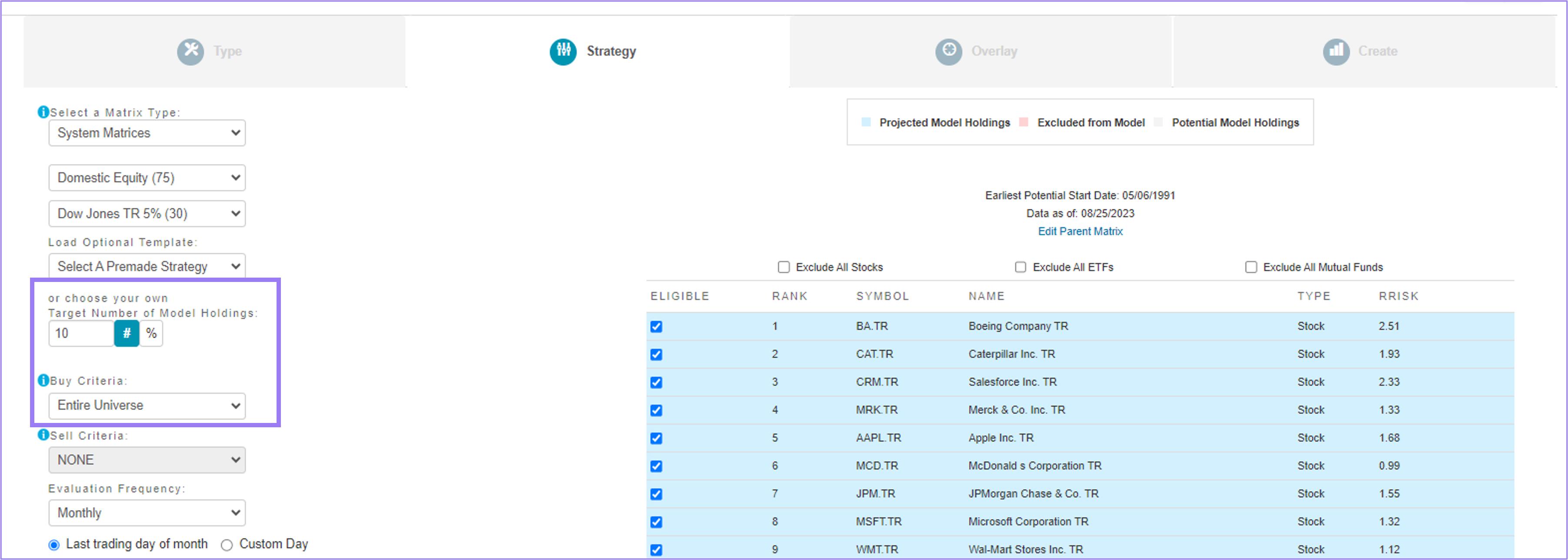
Task: Open the Domestic Equity (75) dropdown
Action: tap(147, 178)
